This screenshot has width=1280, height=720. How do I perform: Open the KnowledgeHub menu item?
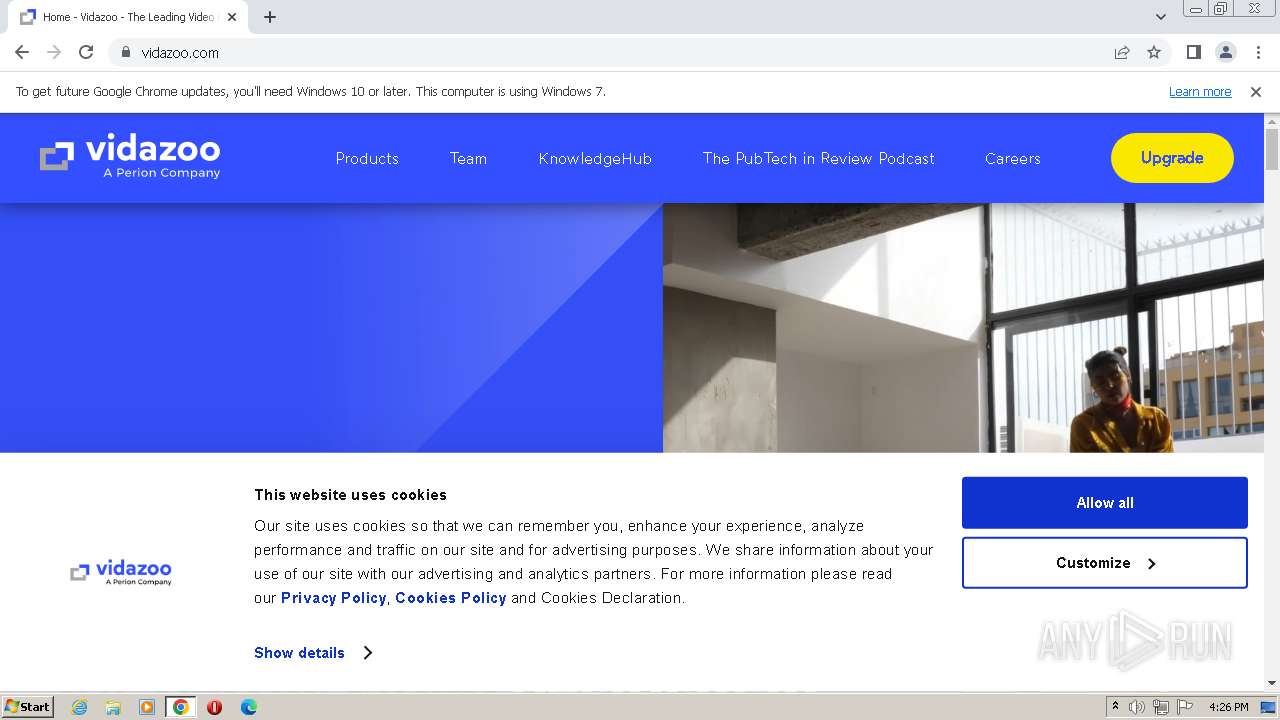595,158
